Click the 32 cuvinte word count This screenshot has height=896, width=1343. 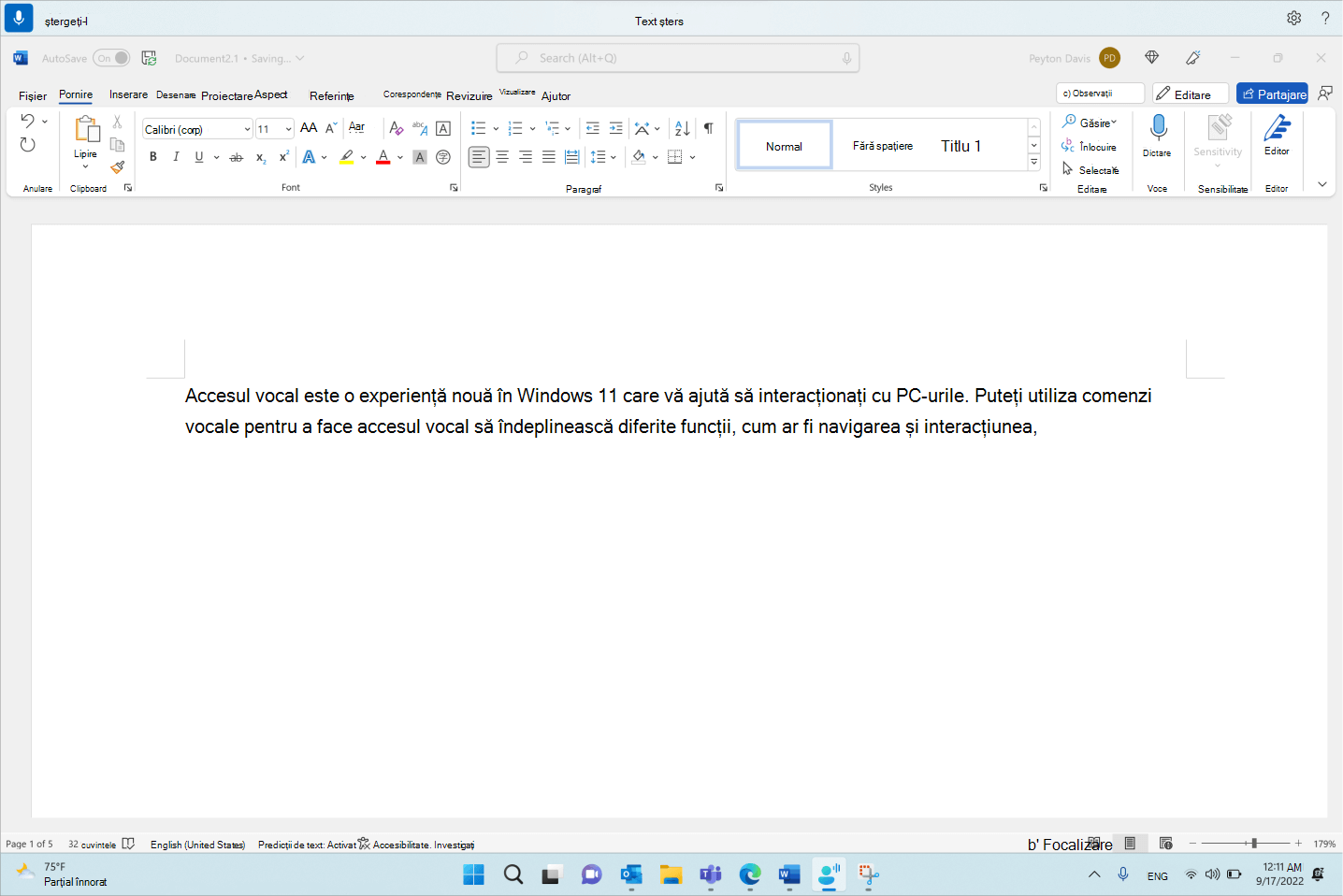(92, 845)
